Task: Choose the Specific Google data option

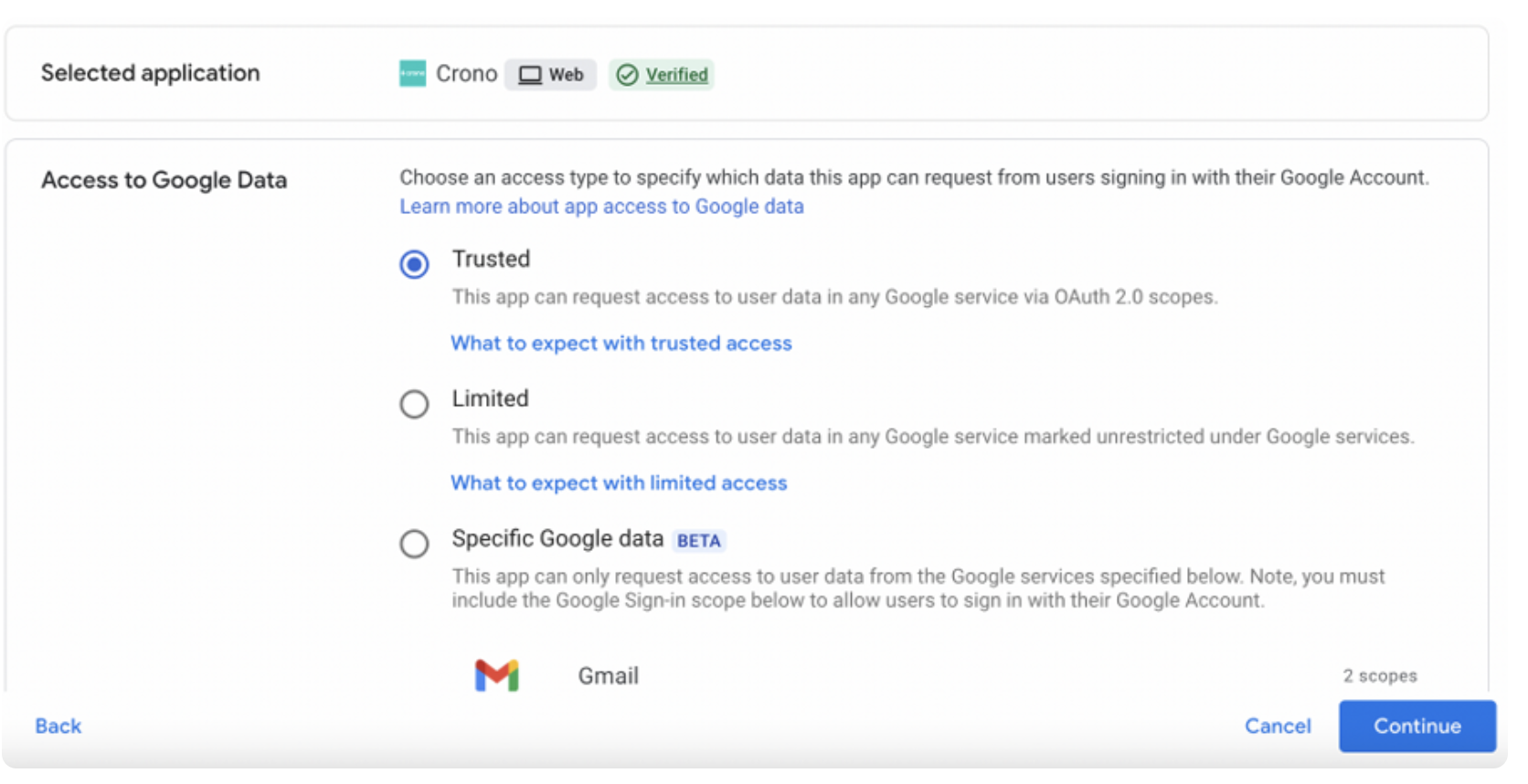Action: (414, 544)
